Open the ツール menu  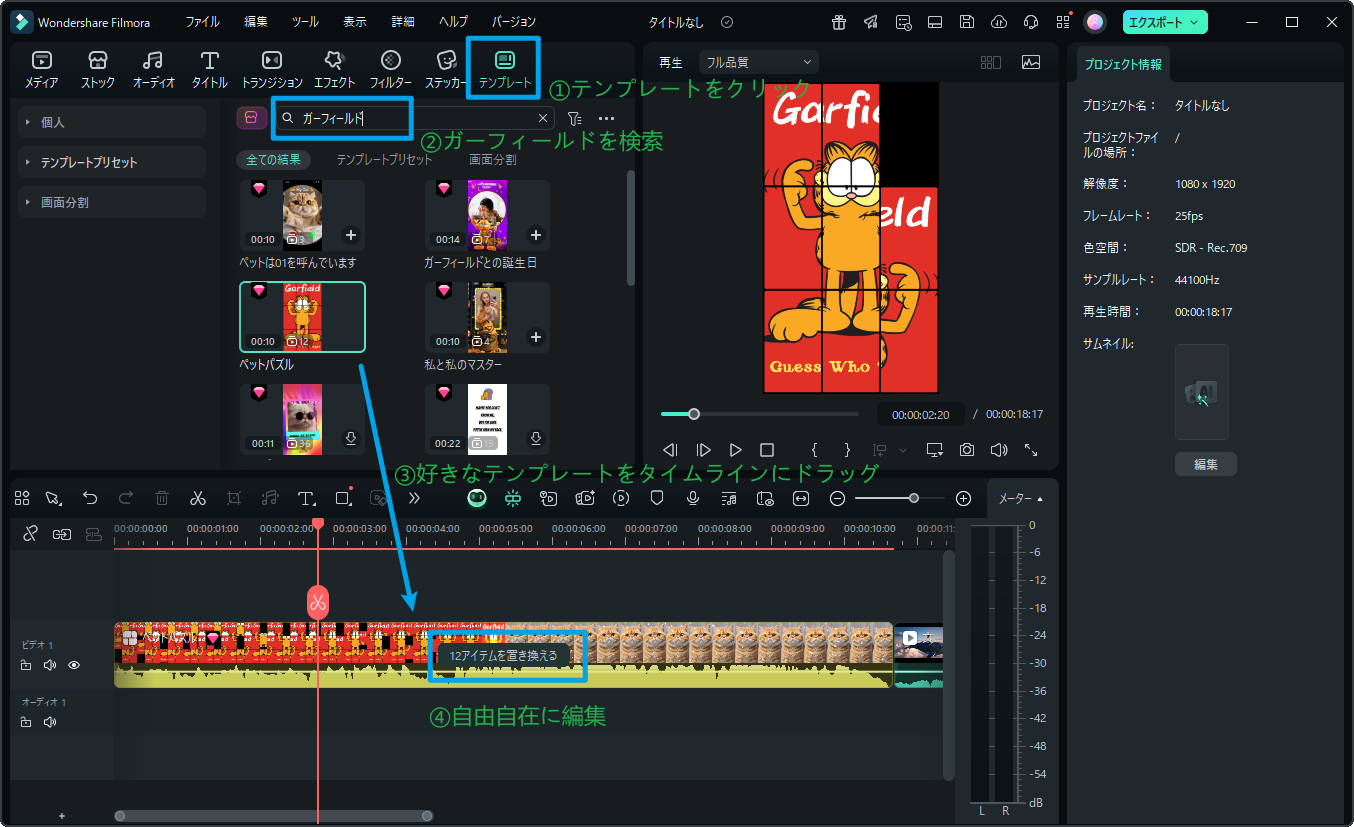coord(305,22)
